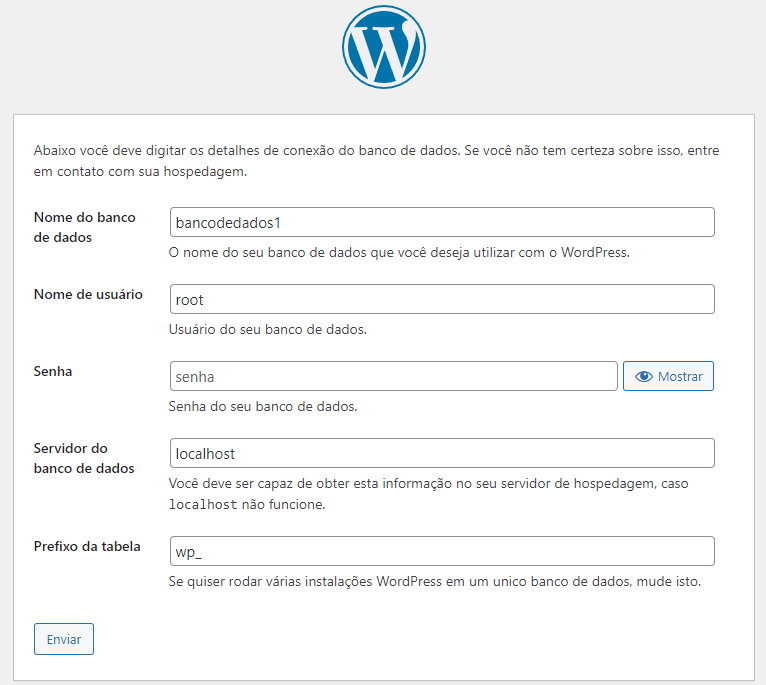Click the "Servidor do banco de dados" label
This screenshot has height=685, width=766.
pyautogui.click(x=84, y=458)
